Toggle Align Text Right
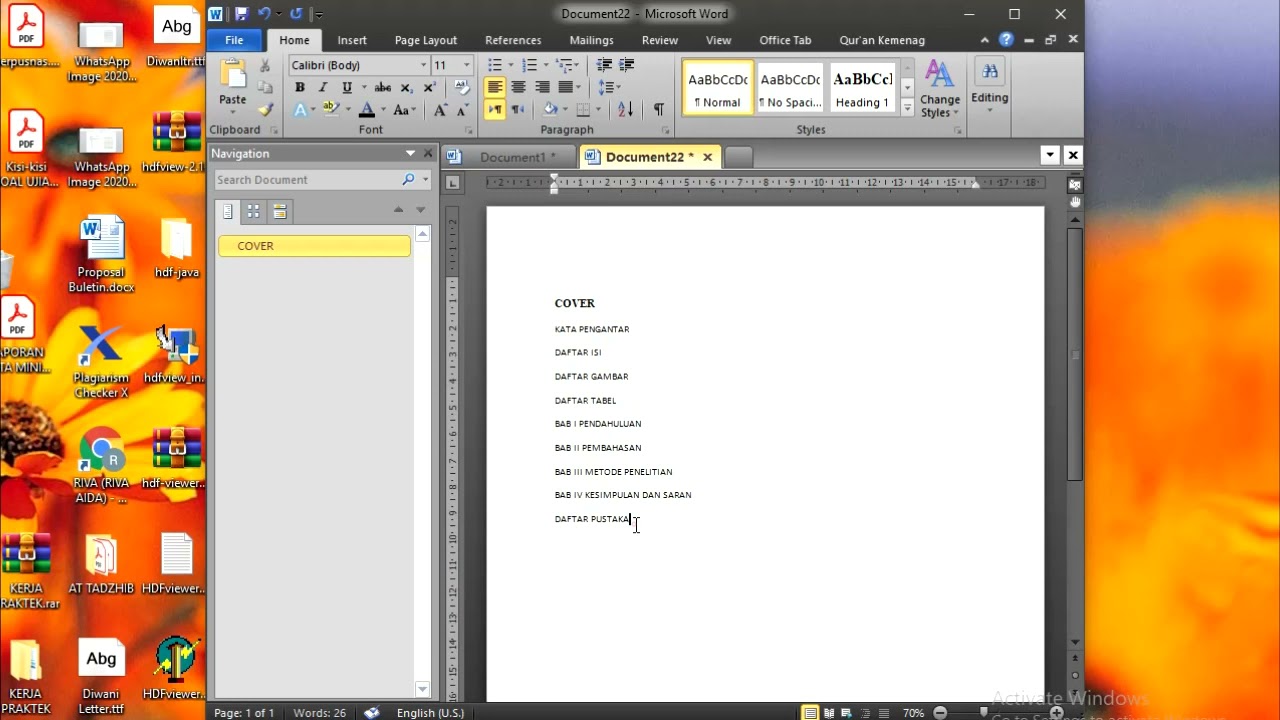The image size is (1280, 720). (x=542, y=88)
